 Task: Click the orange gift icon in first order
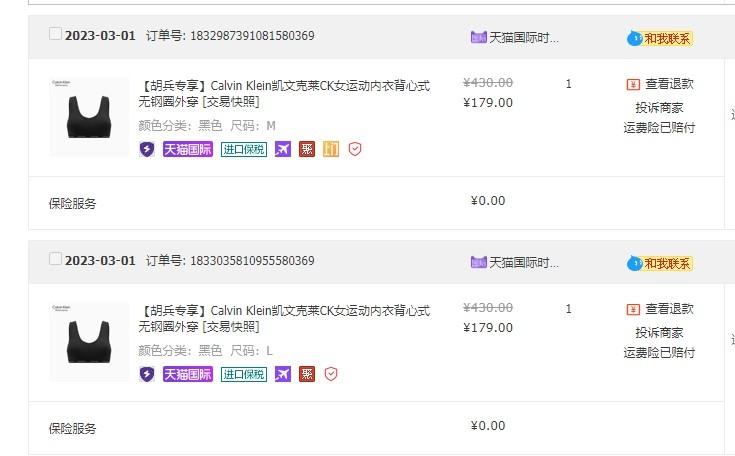point(331,150)
